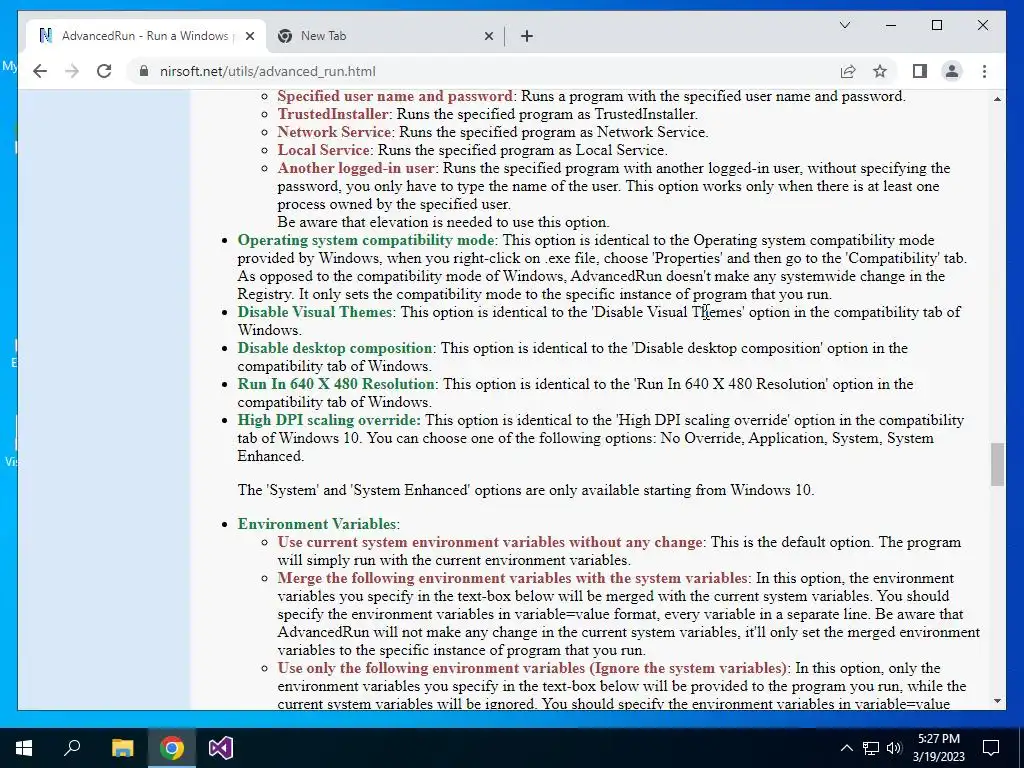
Task: Click the scrollbar up arrow
Action: pos(997,99)
